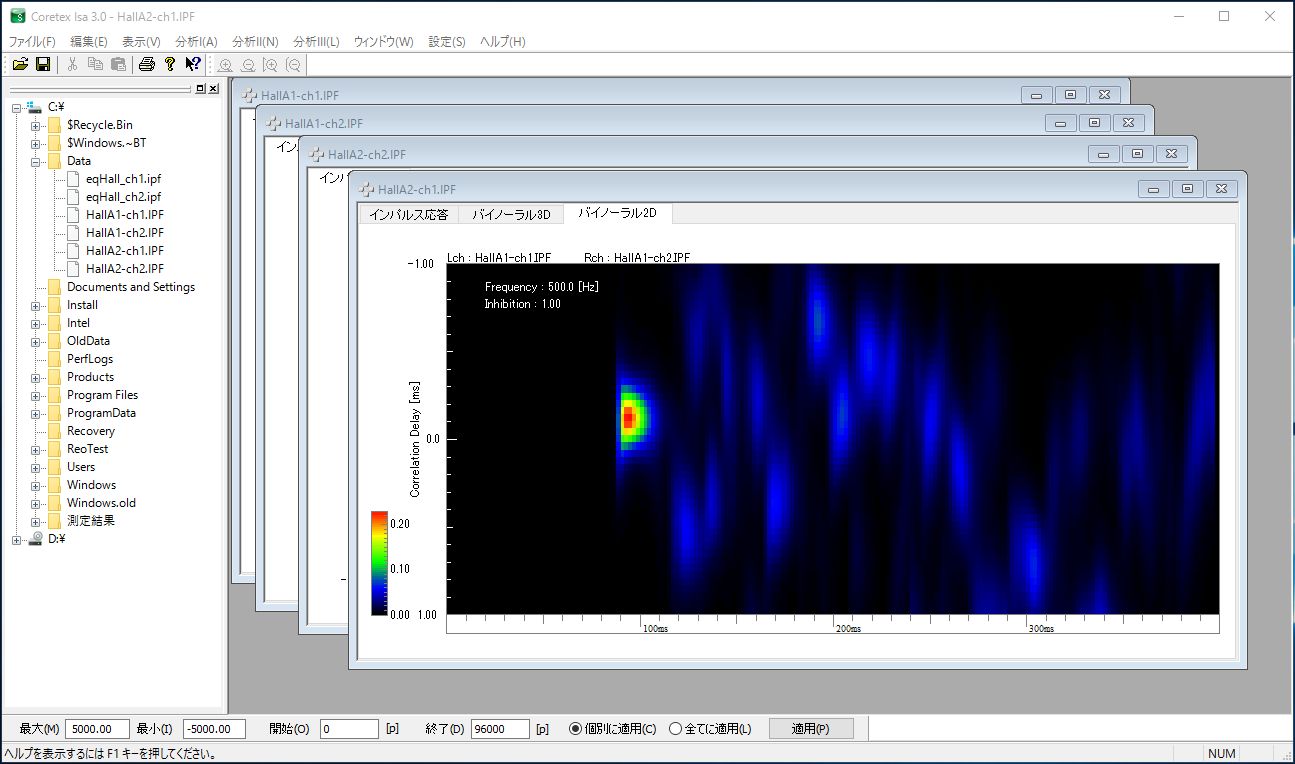Open the 分析III(L) menu

pos(316,42)
